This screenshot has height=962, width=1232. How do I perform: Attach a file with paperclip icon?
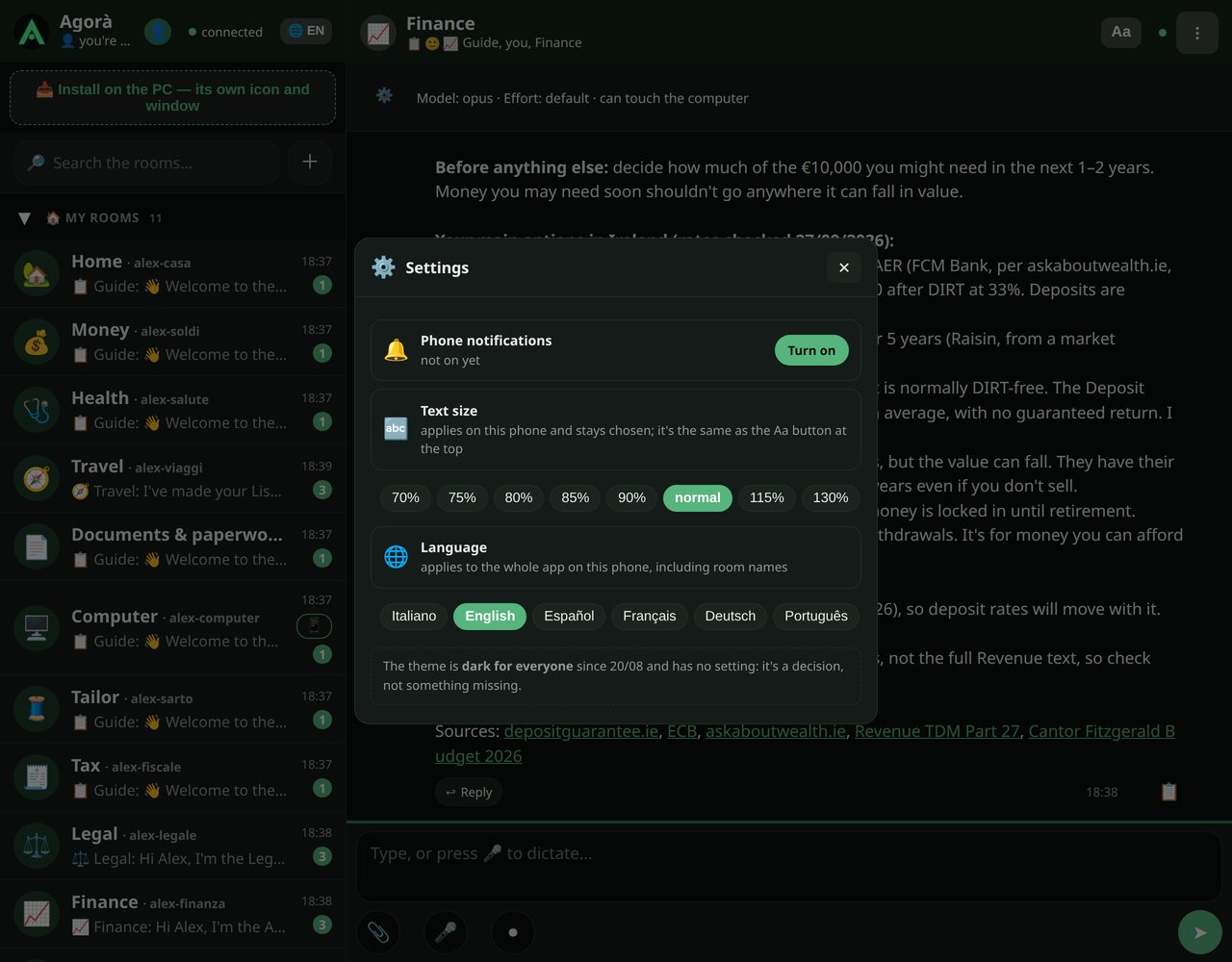point(378,932)
